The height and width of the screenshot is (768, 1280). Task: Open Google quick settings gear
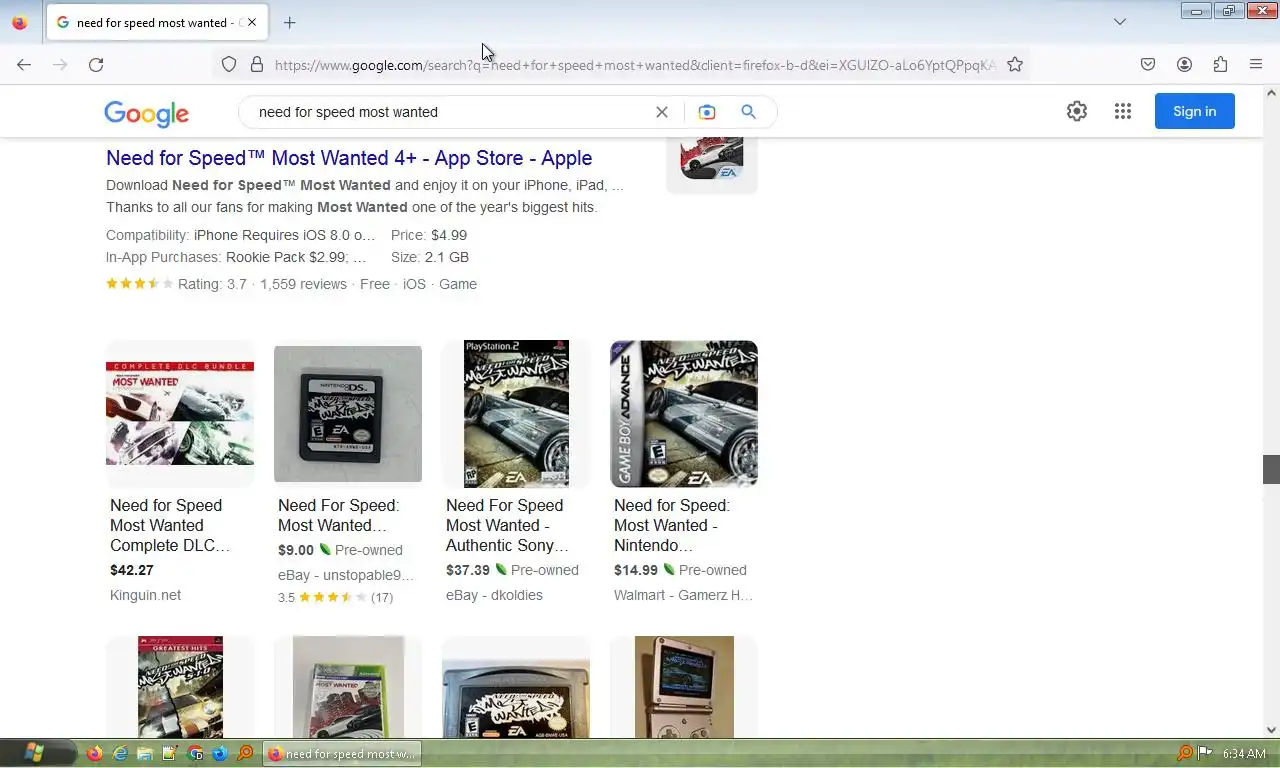click(1077, 111)
